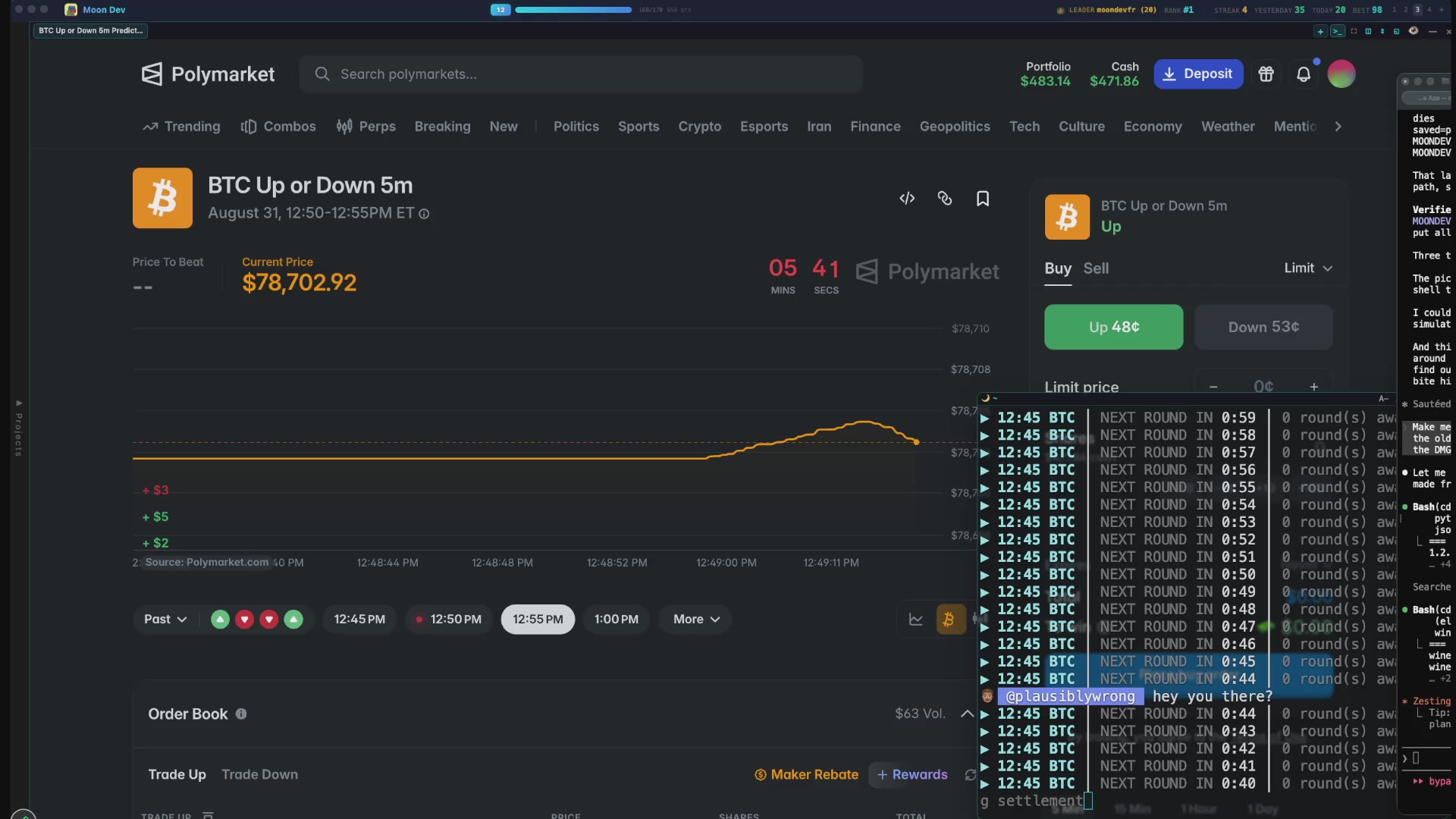Open the user profile avatar
1456x819 pixels.
[x=1341, y=74]
